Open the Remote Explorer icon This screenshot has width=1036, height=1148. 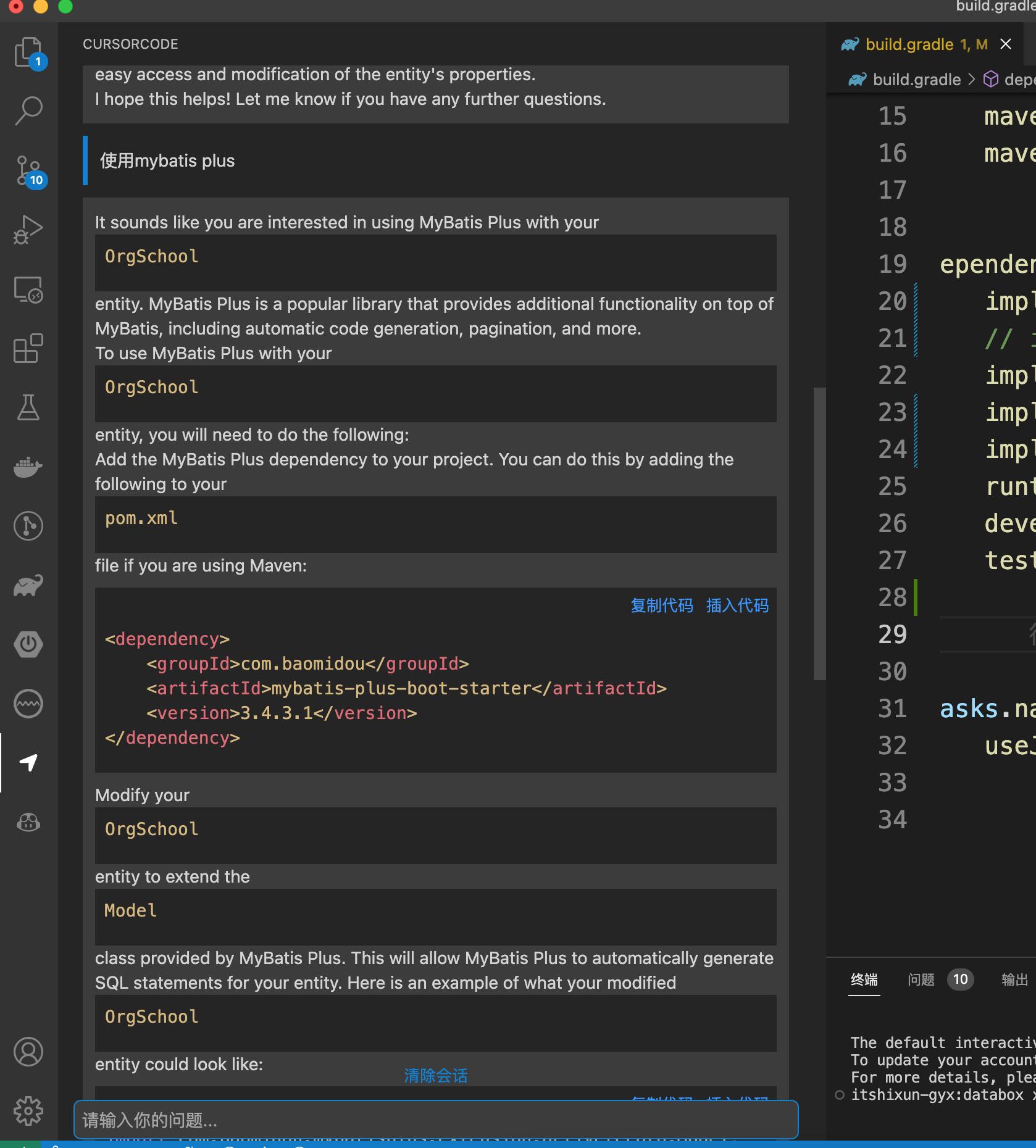(28, 289)
